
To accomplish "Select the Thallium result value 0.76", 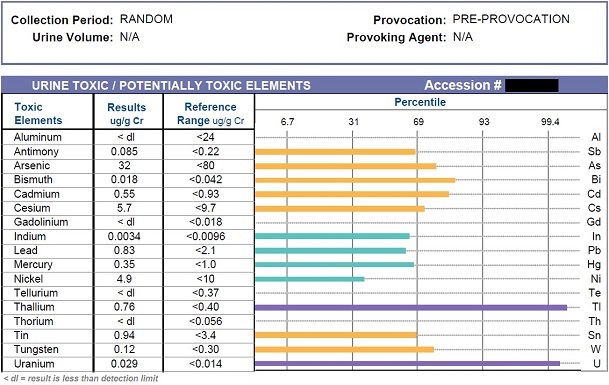I will click(x=124, y=307).
